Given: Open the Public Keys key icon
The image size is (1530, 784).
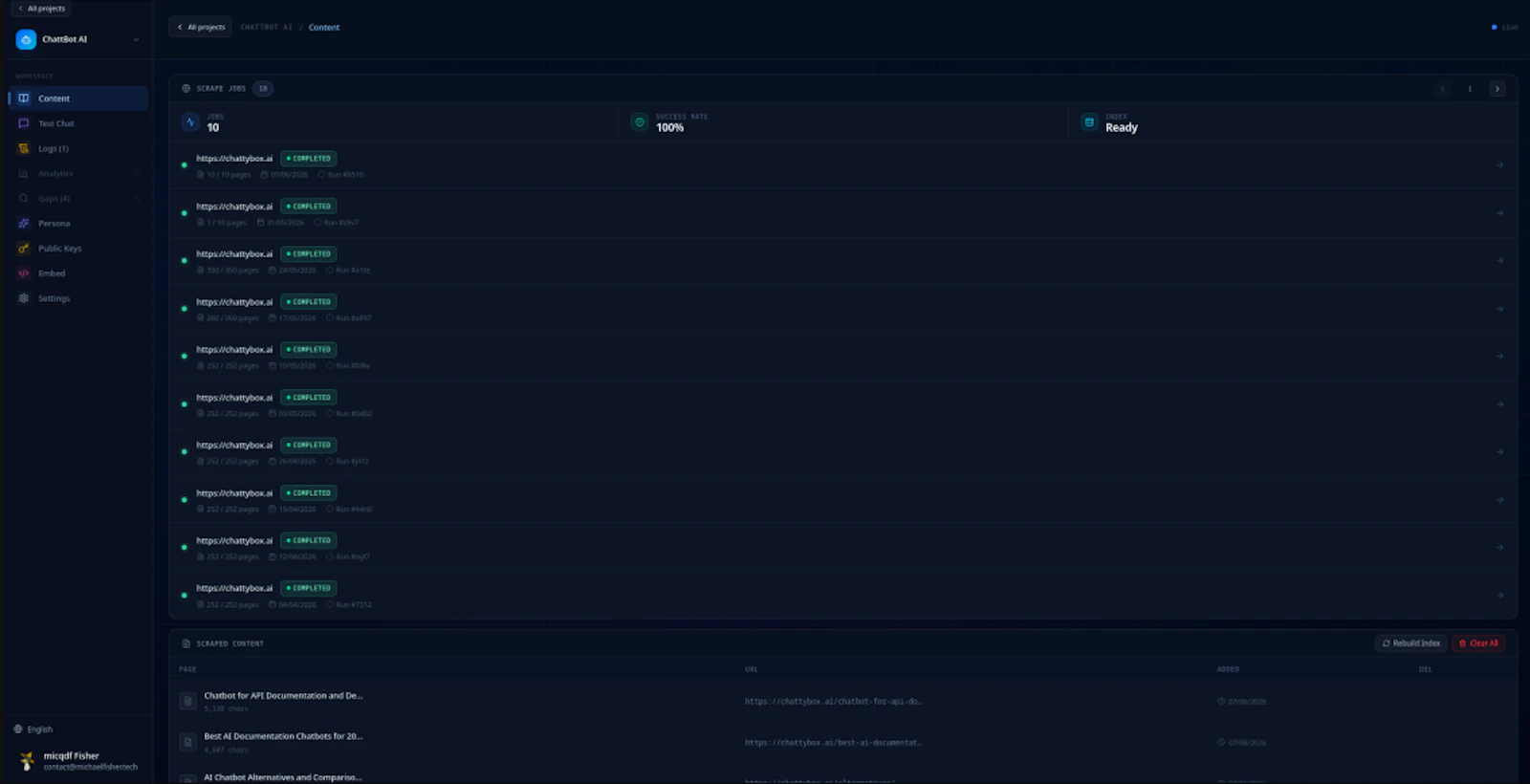Looking at the screenshot, I should (x=24, y=249).
